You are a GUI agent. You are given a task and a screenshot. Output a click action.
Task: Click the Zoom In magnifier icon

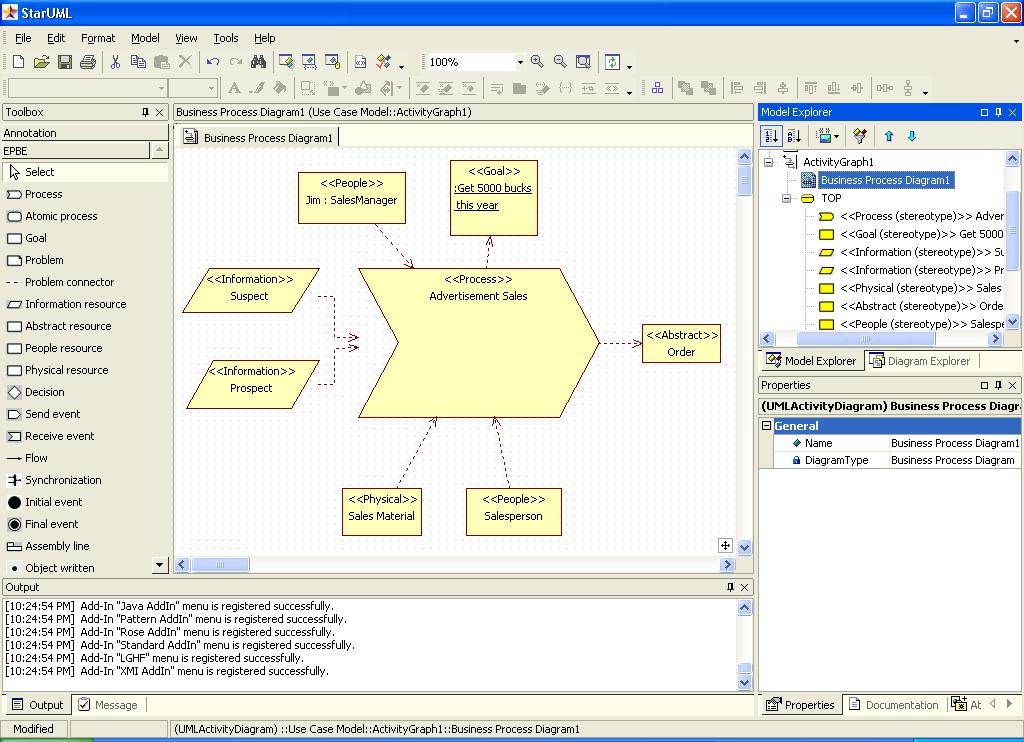[537, 62]
